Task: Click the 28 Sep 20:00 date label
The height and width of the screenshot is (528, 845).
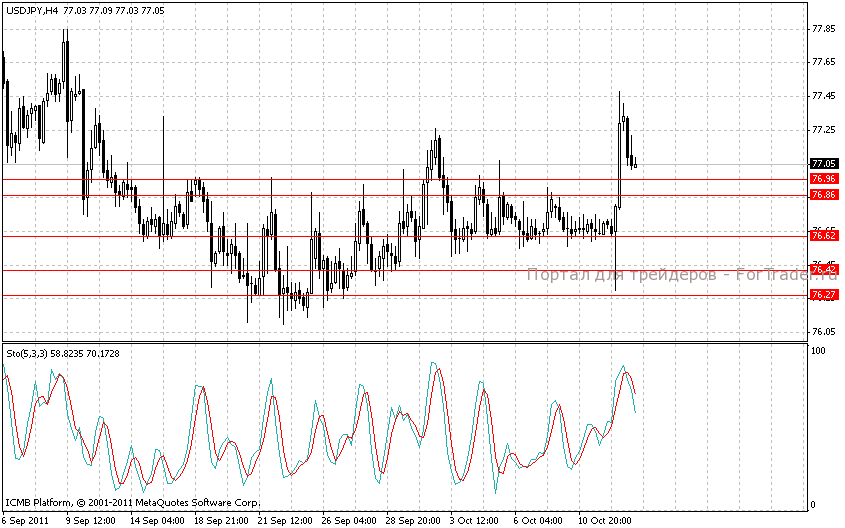Action: click(x=411, y=520)
